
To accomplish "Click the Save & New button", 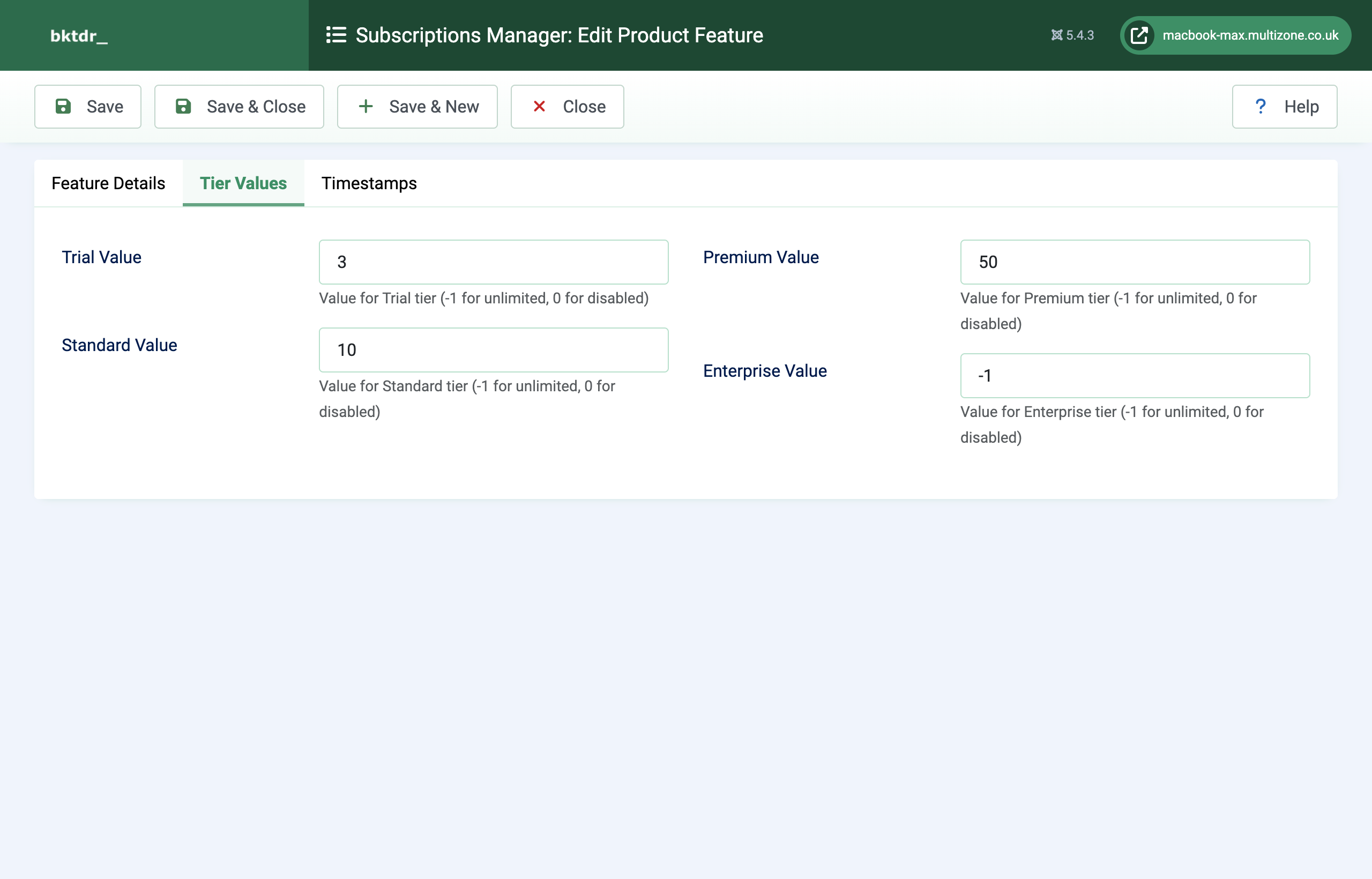I will coord(417,106).
